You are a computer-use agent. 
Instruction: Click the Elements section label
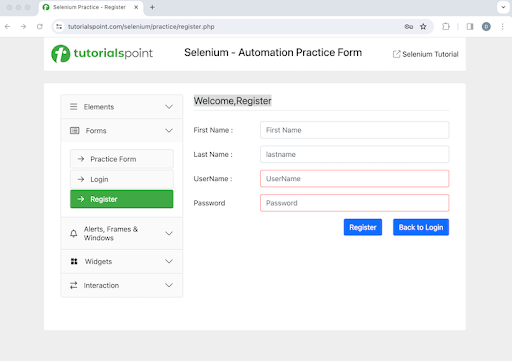(99, 107)
